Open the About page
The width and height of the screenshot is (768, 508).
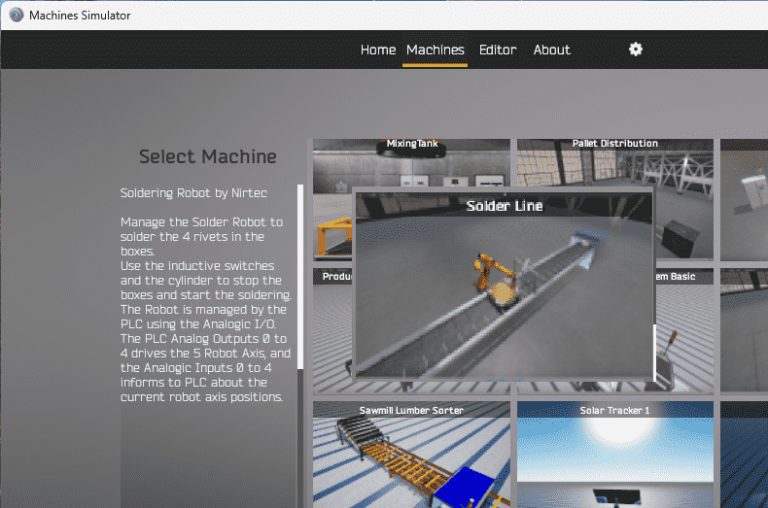[x=551, y=50]
